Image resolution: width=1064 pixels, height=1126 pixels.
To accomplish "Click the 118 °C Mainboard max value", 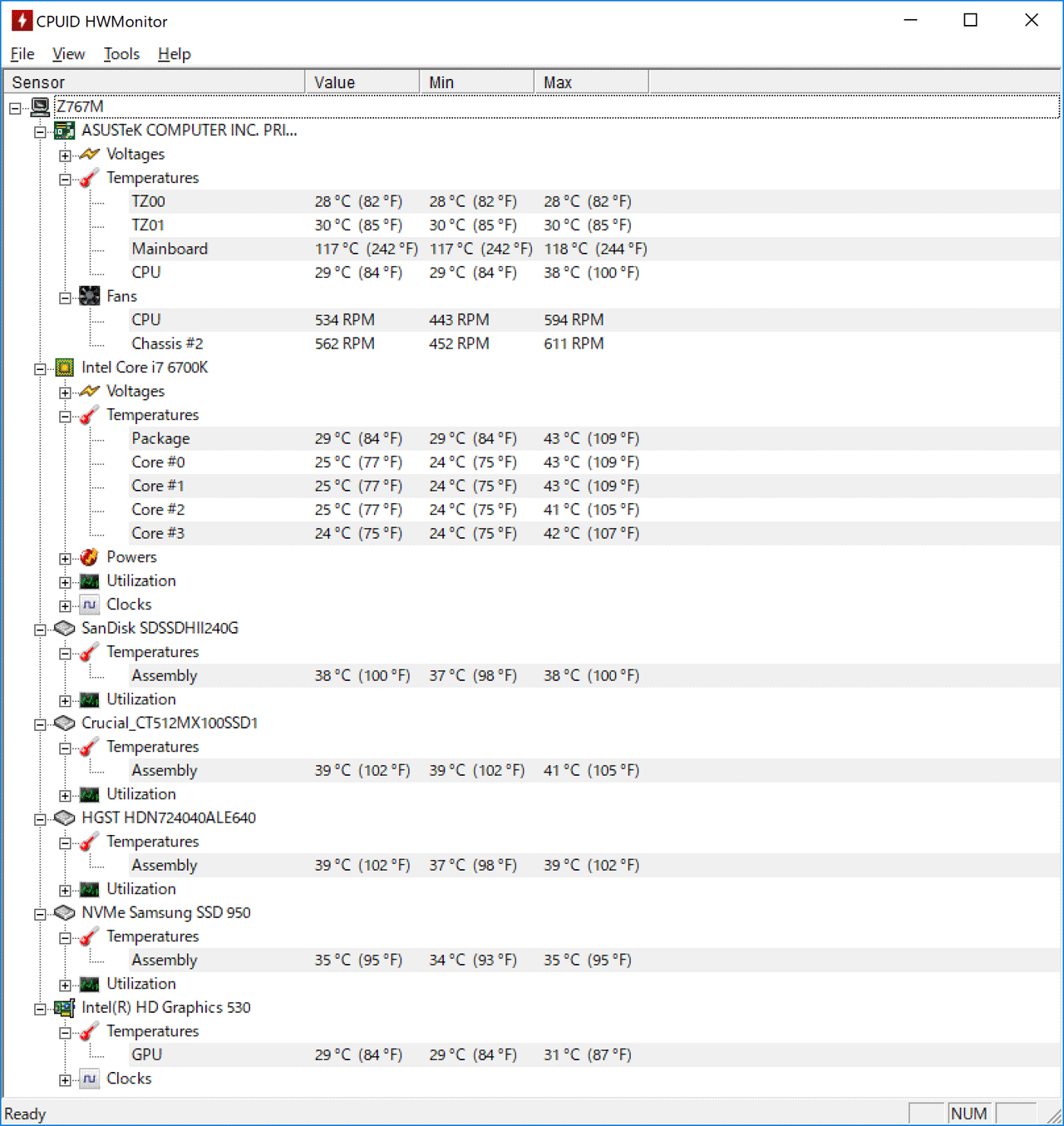I will click(595, 249).
